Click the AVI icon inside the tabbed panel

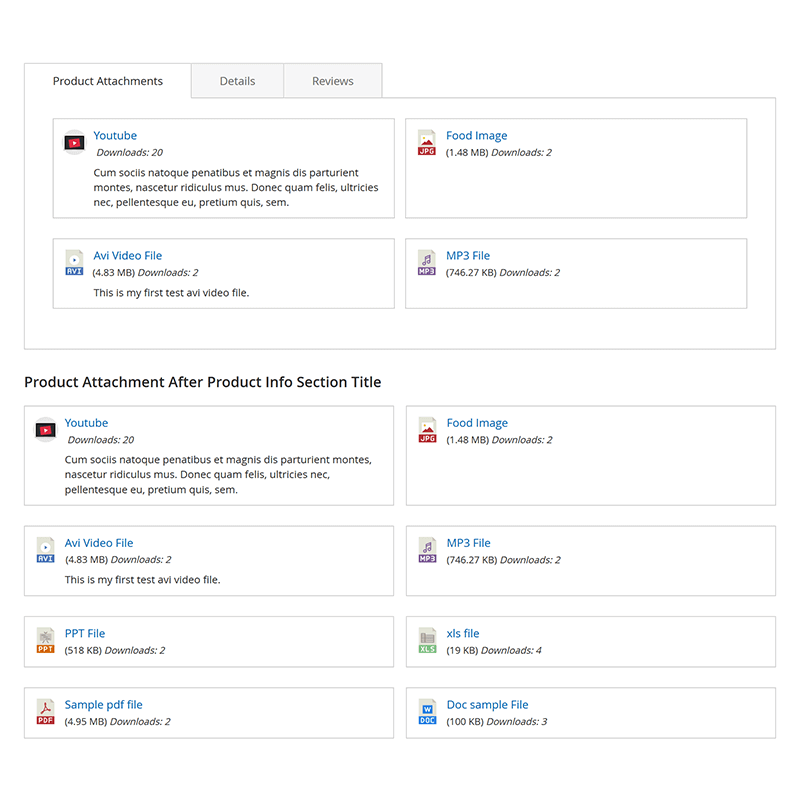point(74,263)
